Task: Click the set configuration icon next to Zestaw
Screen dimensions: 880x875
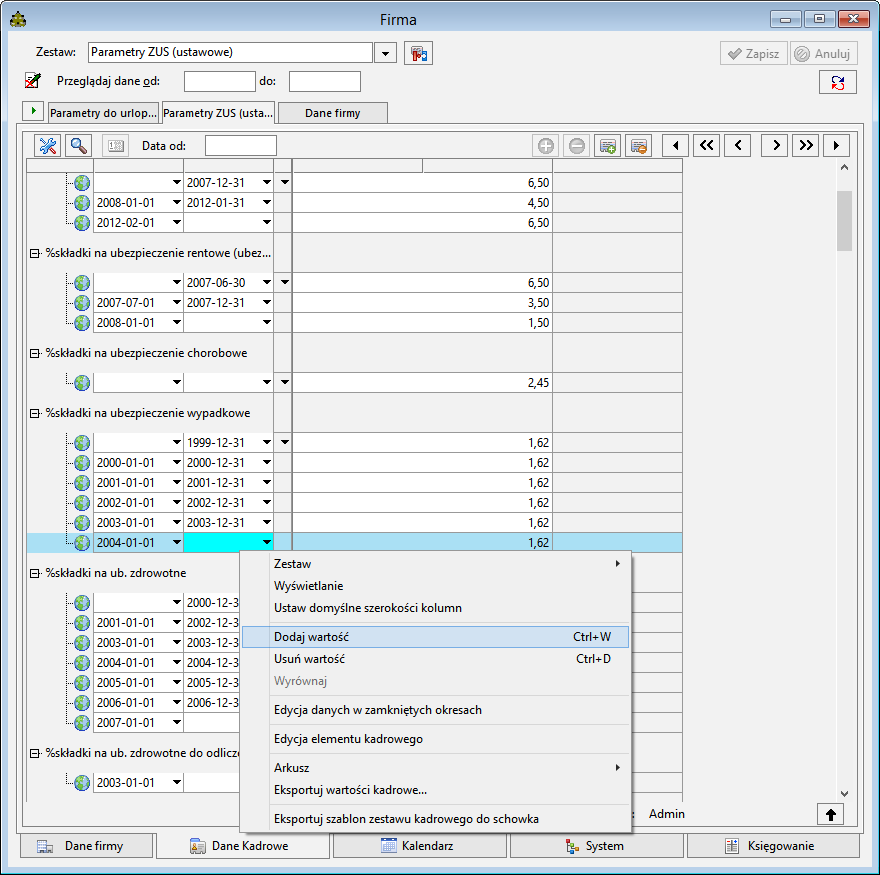Action: [x=419, y=53]
